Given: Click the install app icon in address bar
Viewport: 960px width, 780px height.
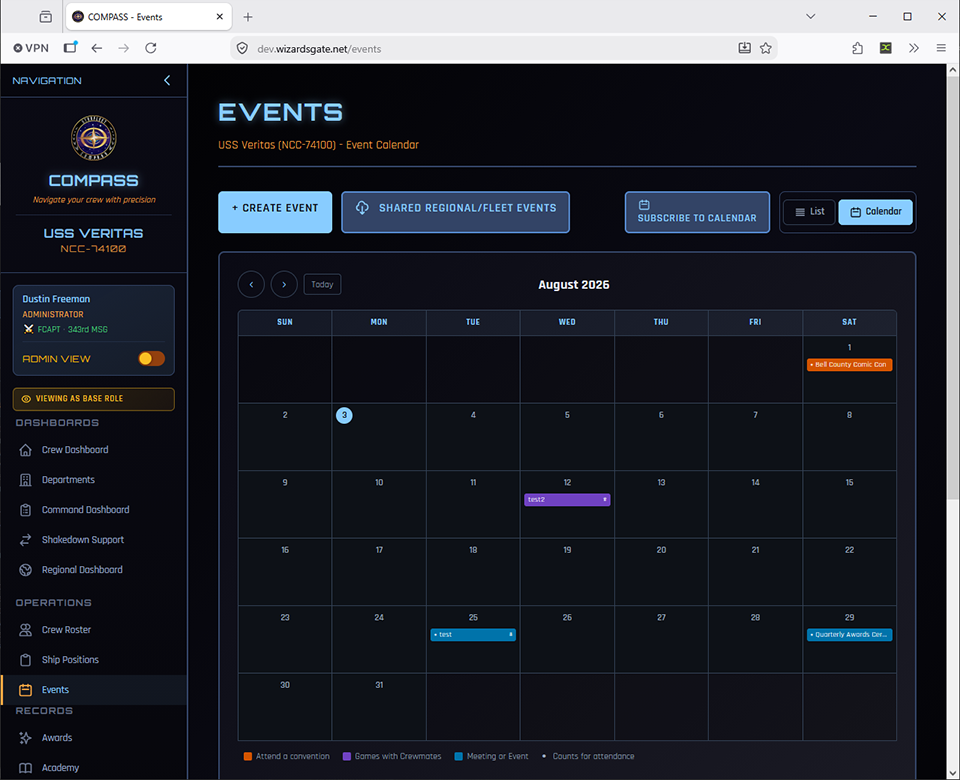Looking at the screenshot, I should [744, 48].
